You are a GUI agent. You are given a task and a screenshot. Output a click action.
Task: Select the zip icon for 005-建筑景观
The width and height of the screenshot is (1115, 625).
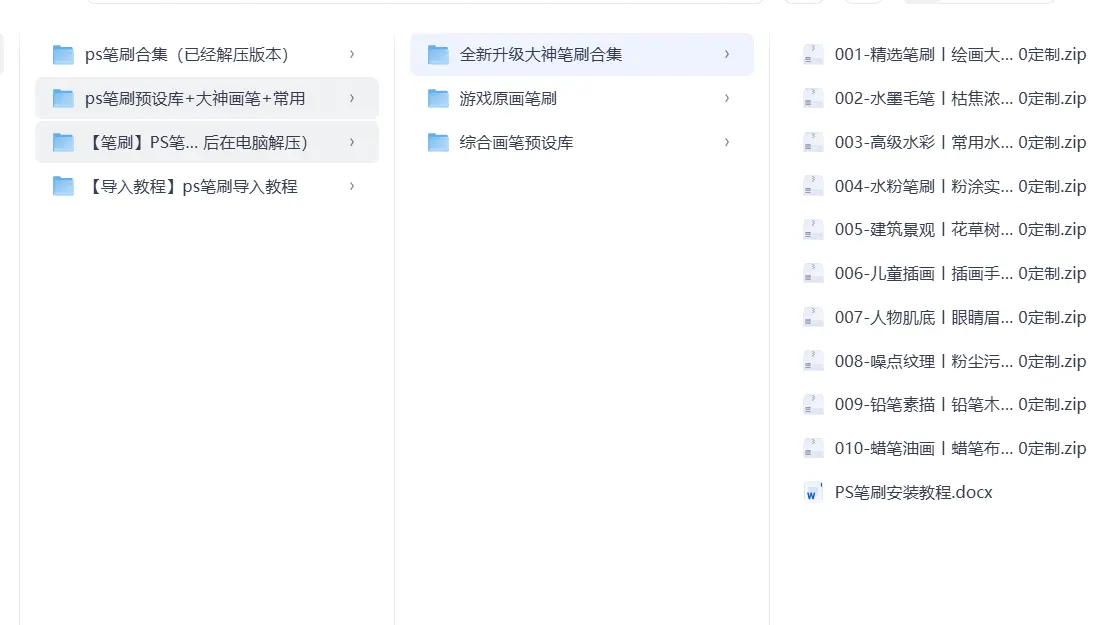[812, 229]
